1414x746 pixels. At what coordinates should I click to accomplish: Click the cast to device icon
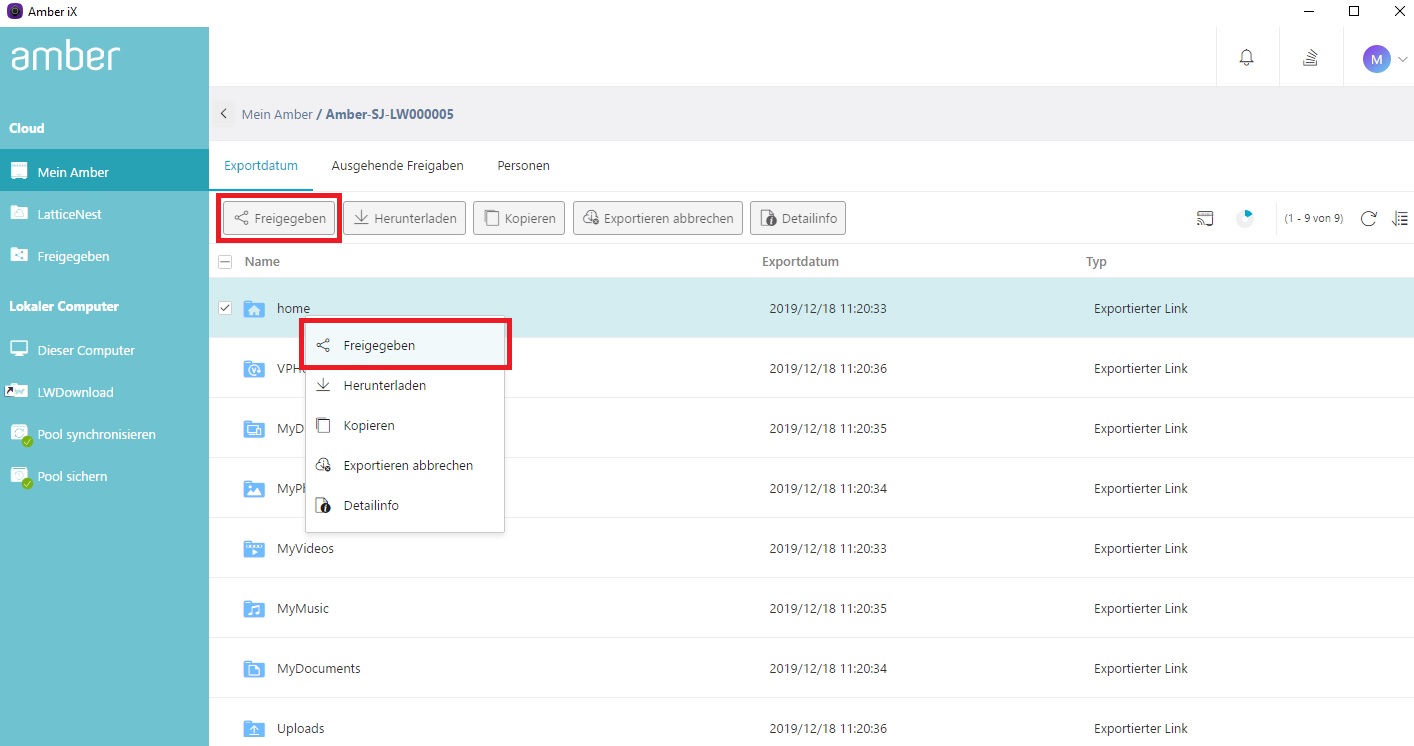[1205, 219]
